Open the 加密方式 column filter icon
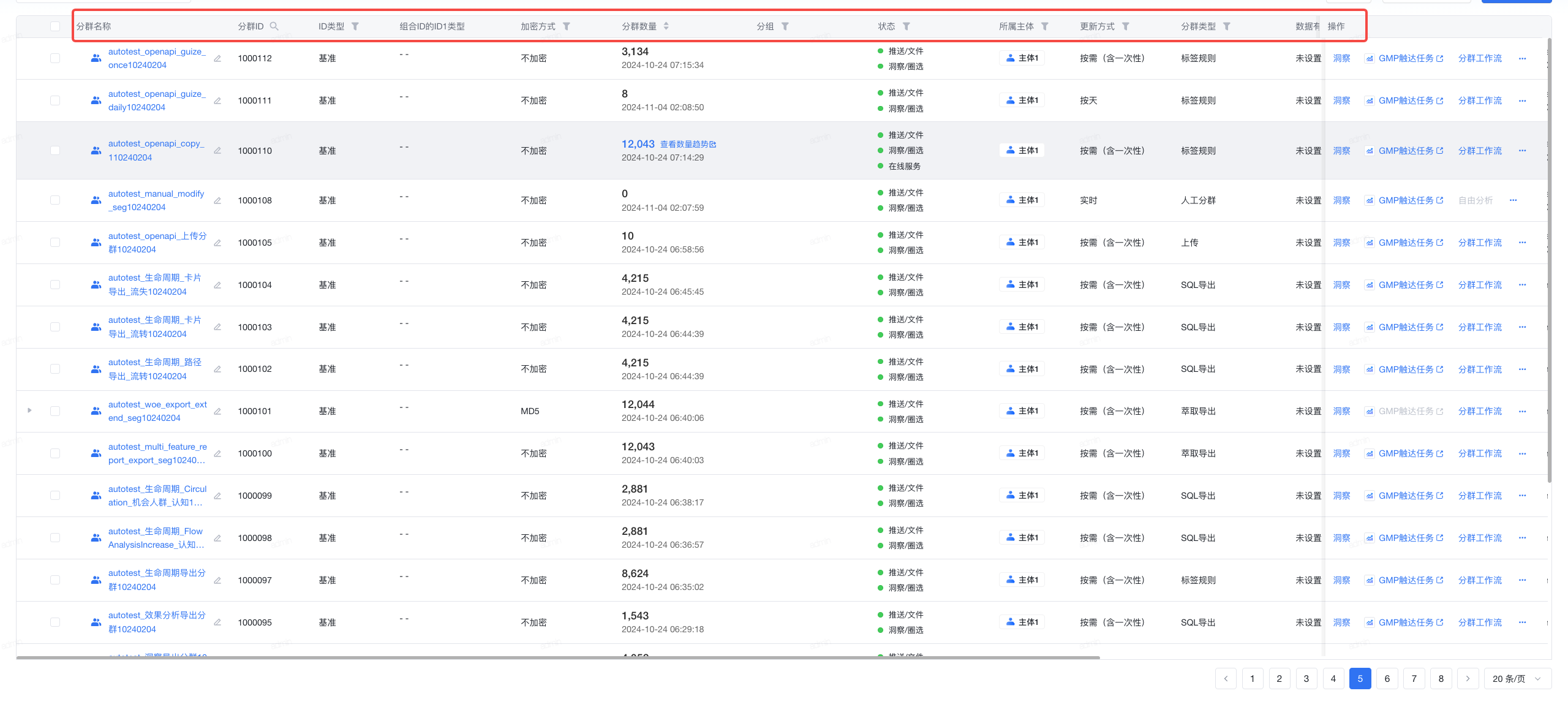 tap(567, 26)
